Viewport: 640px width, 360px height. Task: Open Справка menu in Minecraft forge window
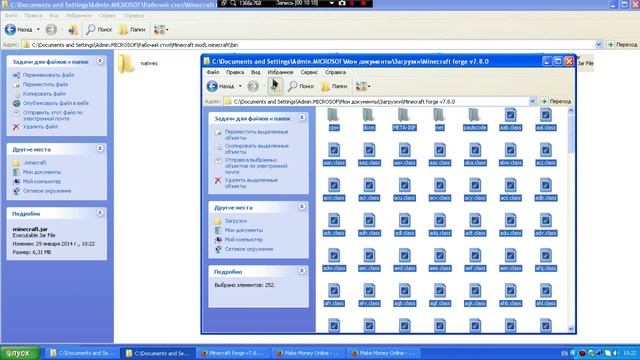tap(336, 72)
